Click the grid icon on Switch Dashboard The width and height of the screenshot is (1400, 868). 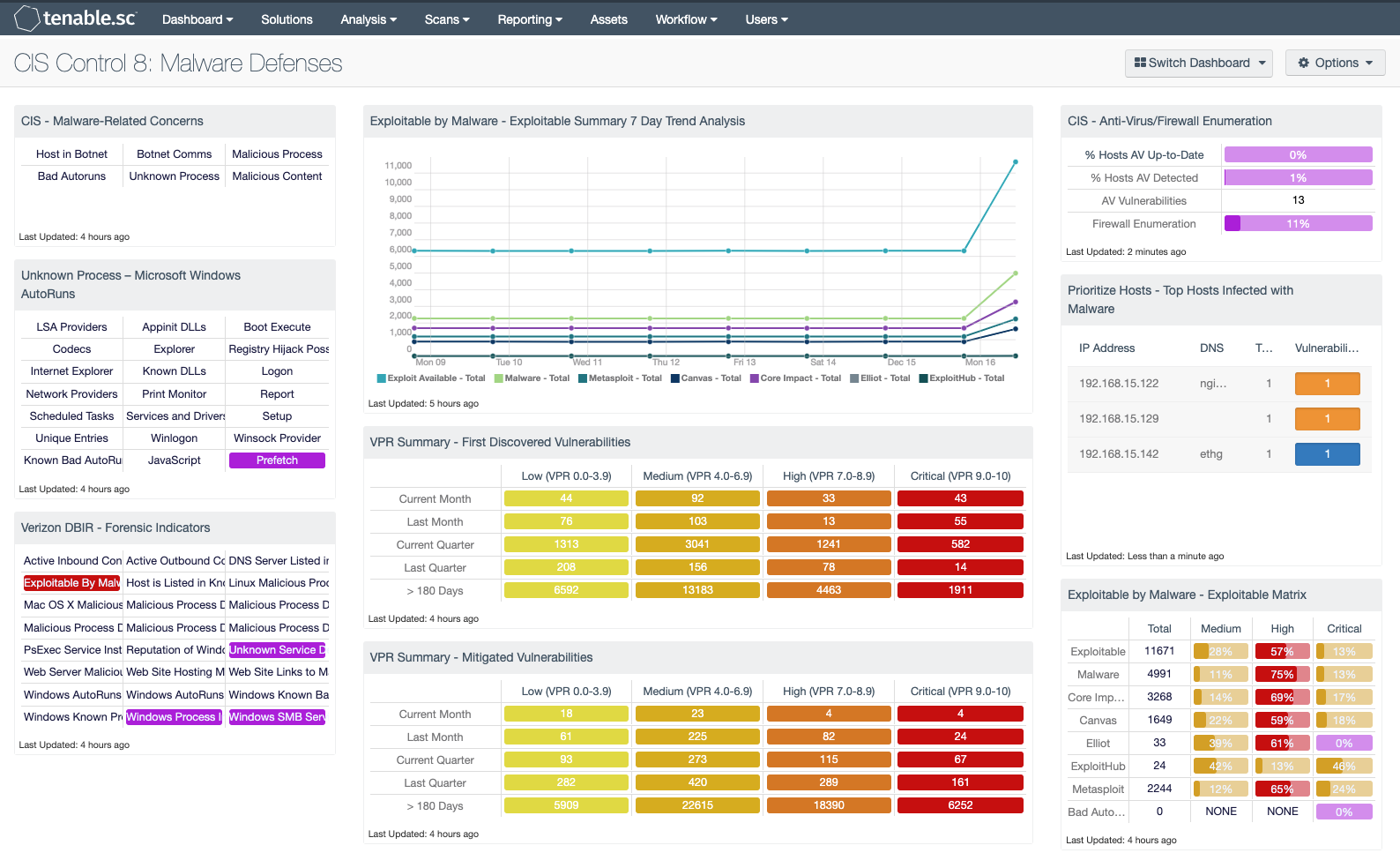[1140, 63]
